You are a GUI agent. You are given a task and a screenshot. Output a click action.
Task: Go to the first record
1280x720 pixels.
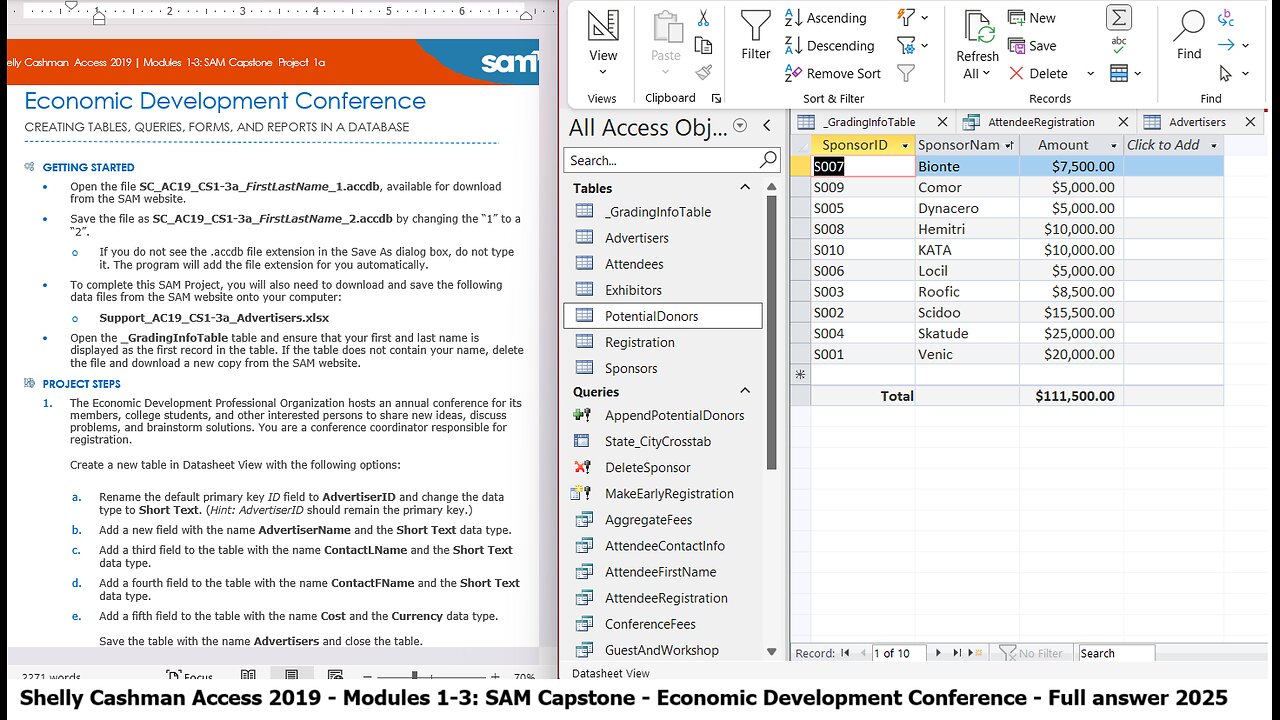[x=846, y=653]
